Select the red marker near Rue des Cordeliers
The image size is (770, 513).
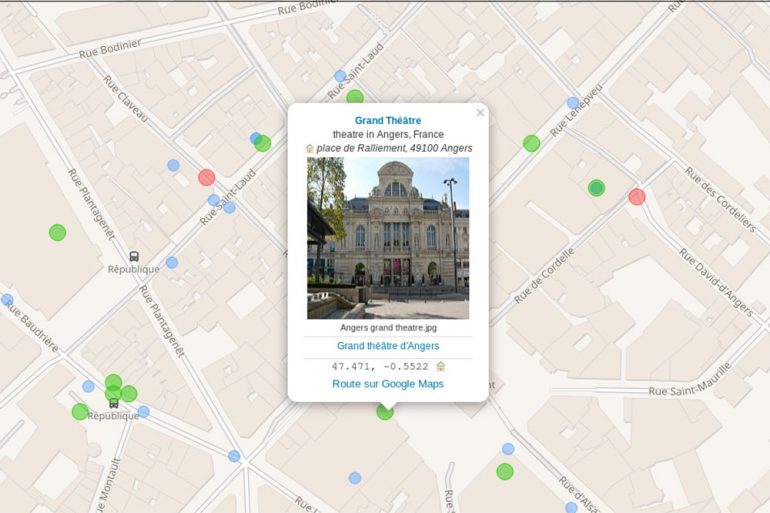point(637,196)
